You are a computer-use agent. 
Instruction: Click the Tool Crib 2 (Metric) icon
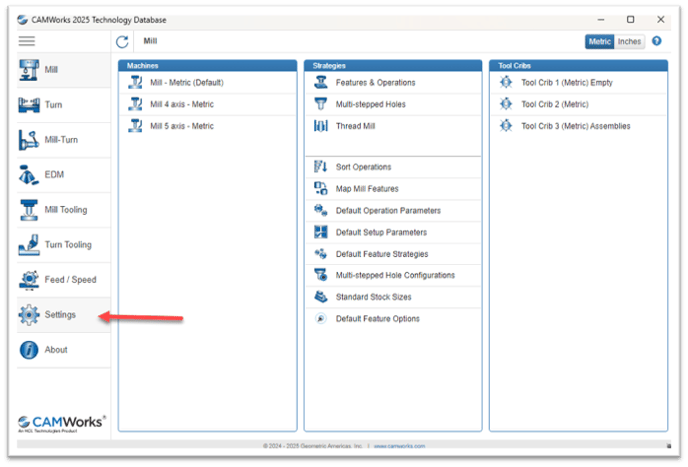tap(506, 104)
